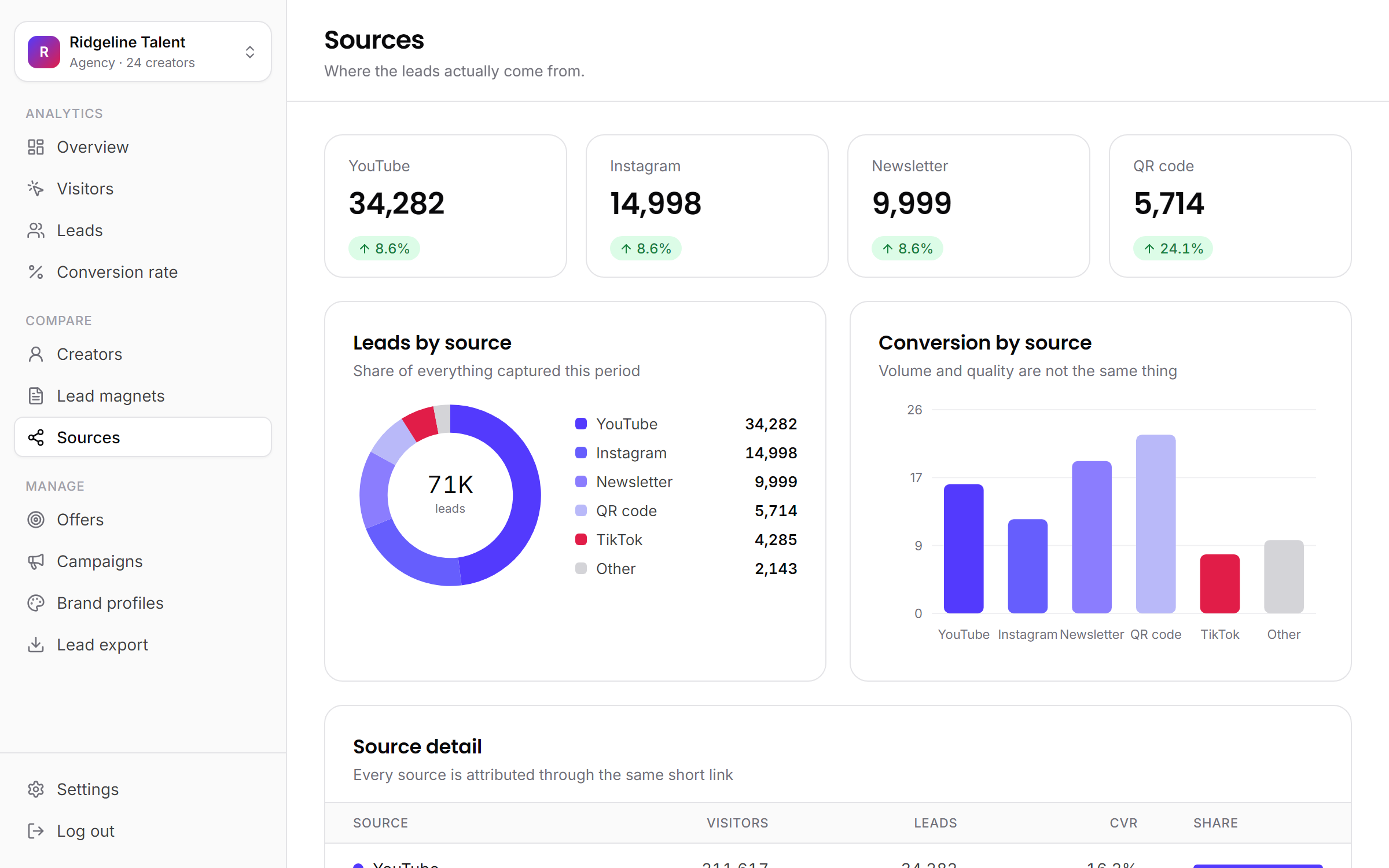Click the Lead export download icon
Screen dimensions: 1389x868
click(36, 645)
